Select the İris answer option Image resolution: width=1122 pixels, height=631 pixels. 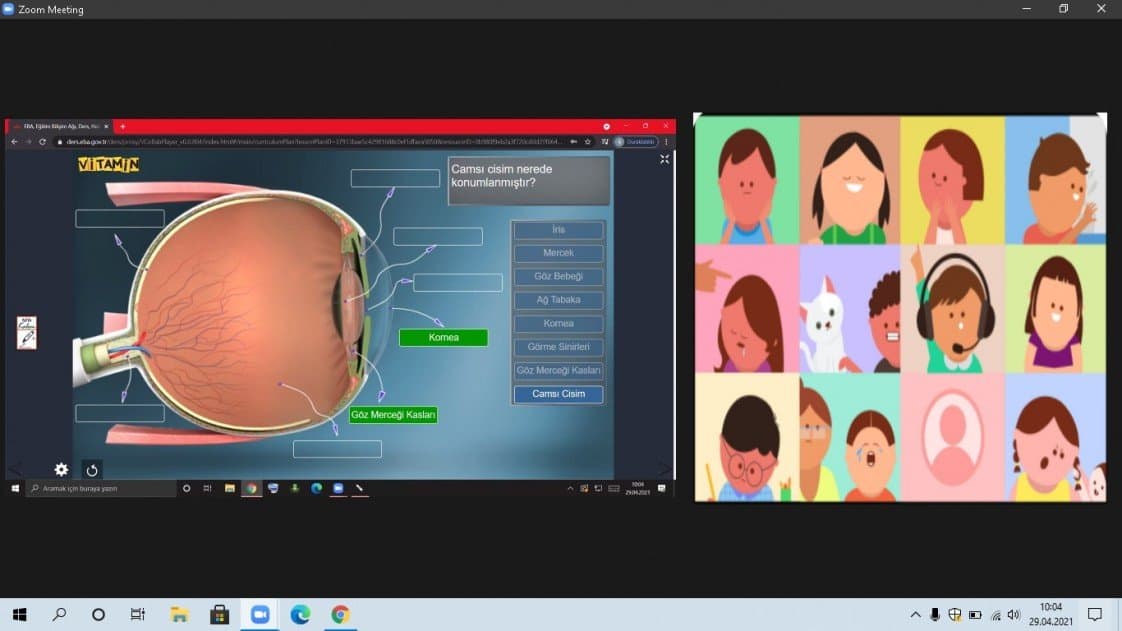pyautogui.click(x=558, y=230)
